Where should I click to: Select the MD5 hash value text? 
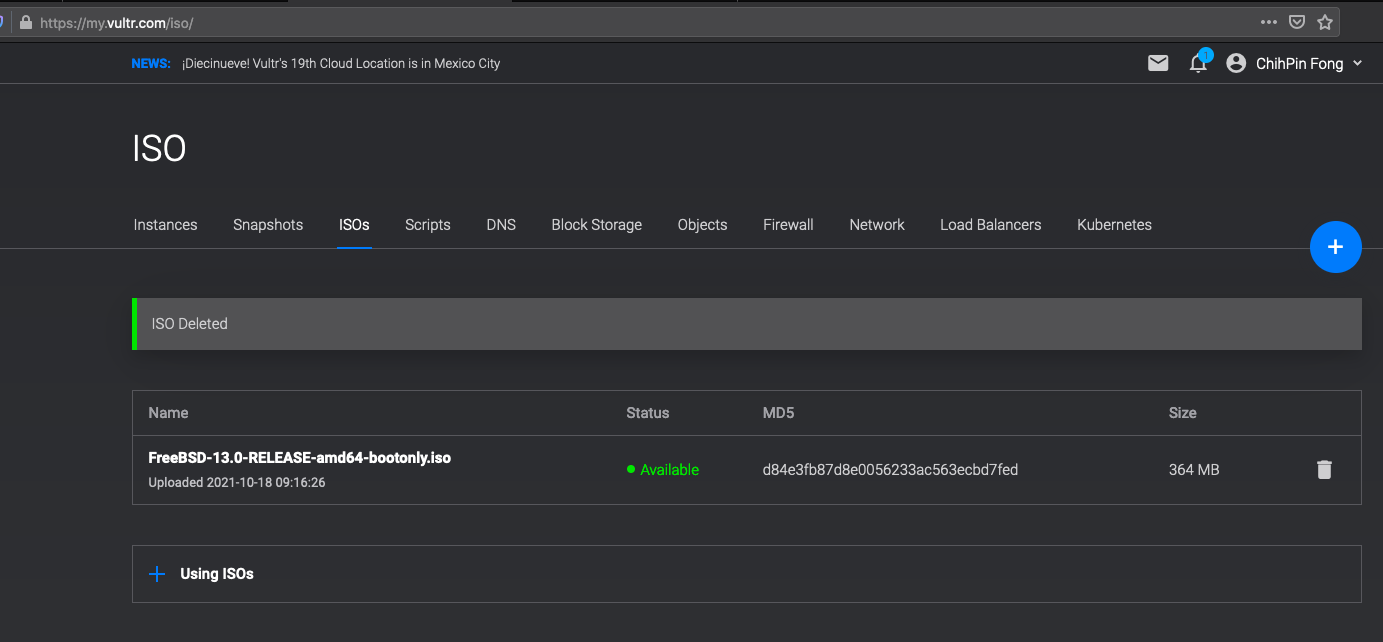[x=890, y=470]
